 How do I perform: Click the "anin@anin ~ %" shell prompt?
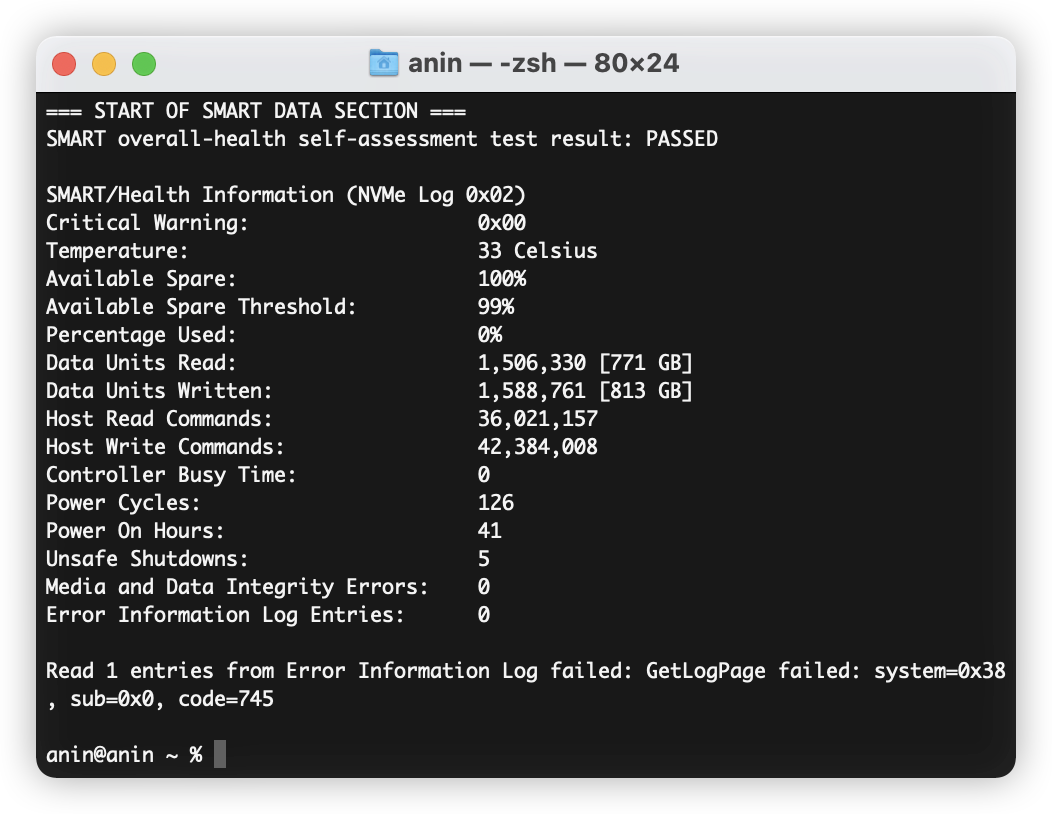click(124, 755)
